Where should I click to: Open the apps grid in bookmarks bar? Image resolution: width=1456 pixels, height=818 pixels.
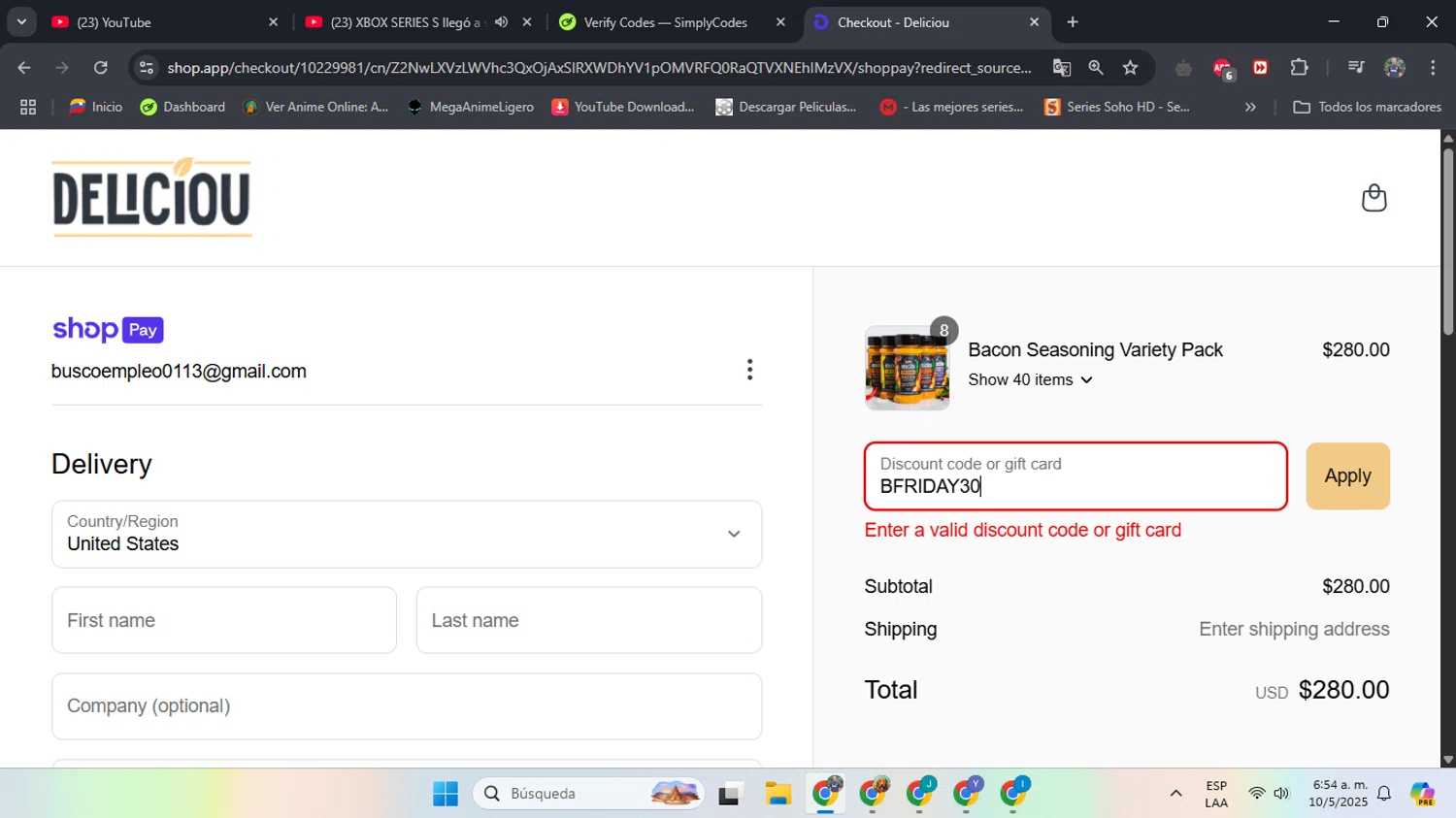tap(28, 107)
